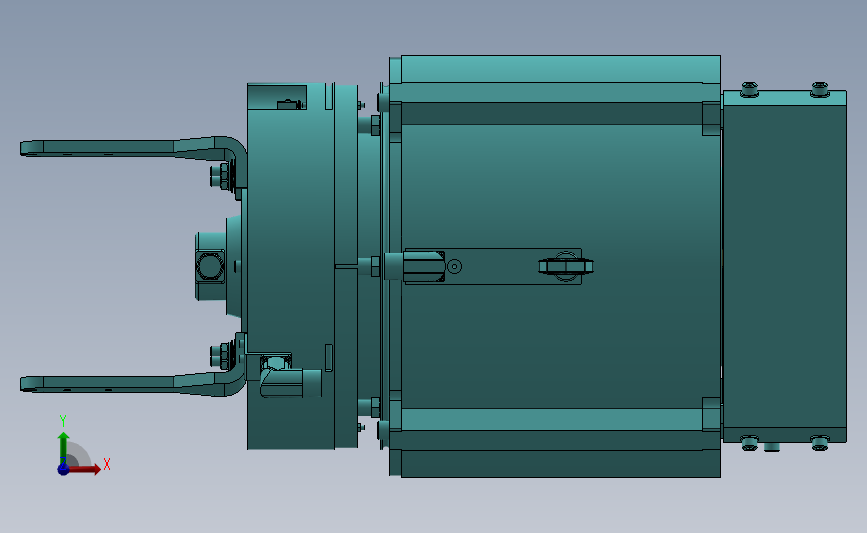Click the red X axis arrow of triad
The width and height of the screenshot is (867, 533).
point(85,469)
